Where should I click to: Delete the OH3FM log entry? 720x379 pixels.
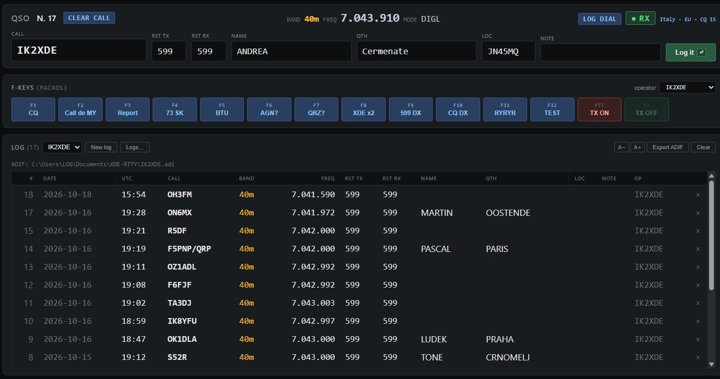point(698,195)
